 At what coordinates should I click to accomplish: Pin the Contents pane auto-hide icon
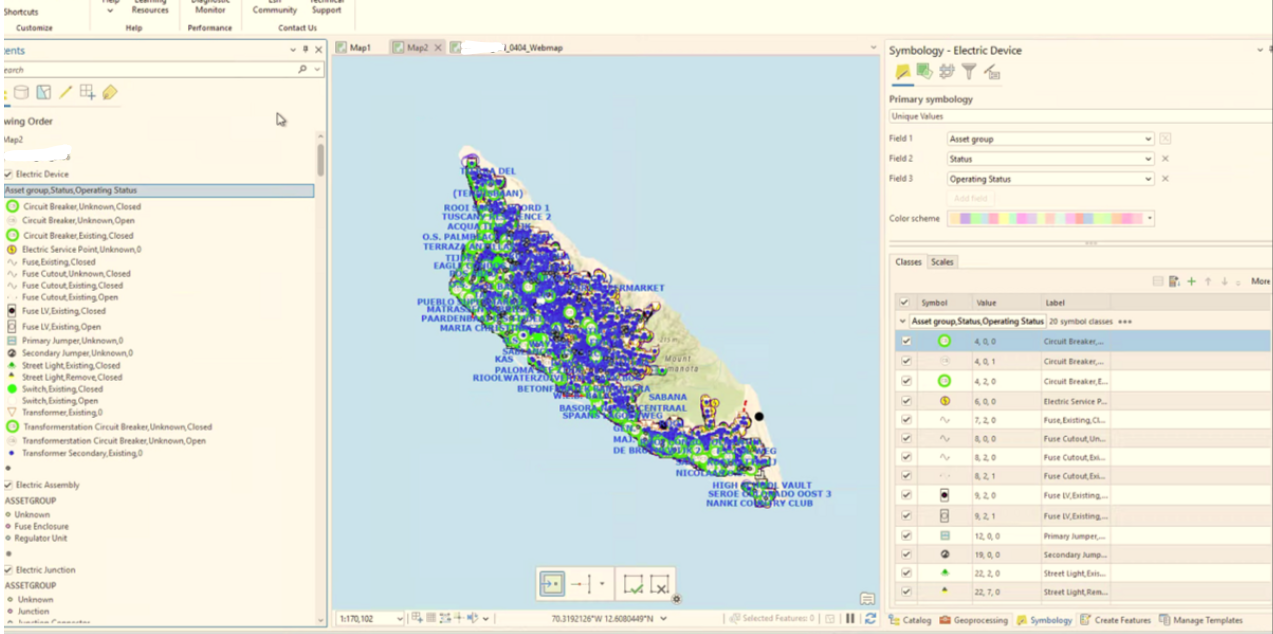pyautogui.click(x=306, y=50)
